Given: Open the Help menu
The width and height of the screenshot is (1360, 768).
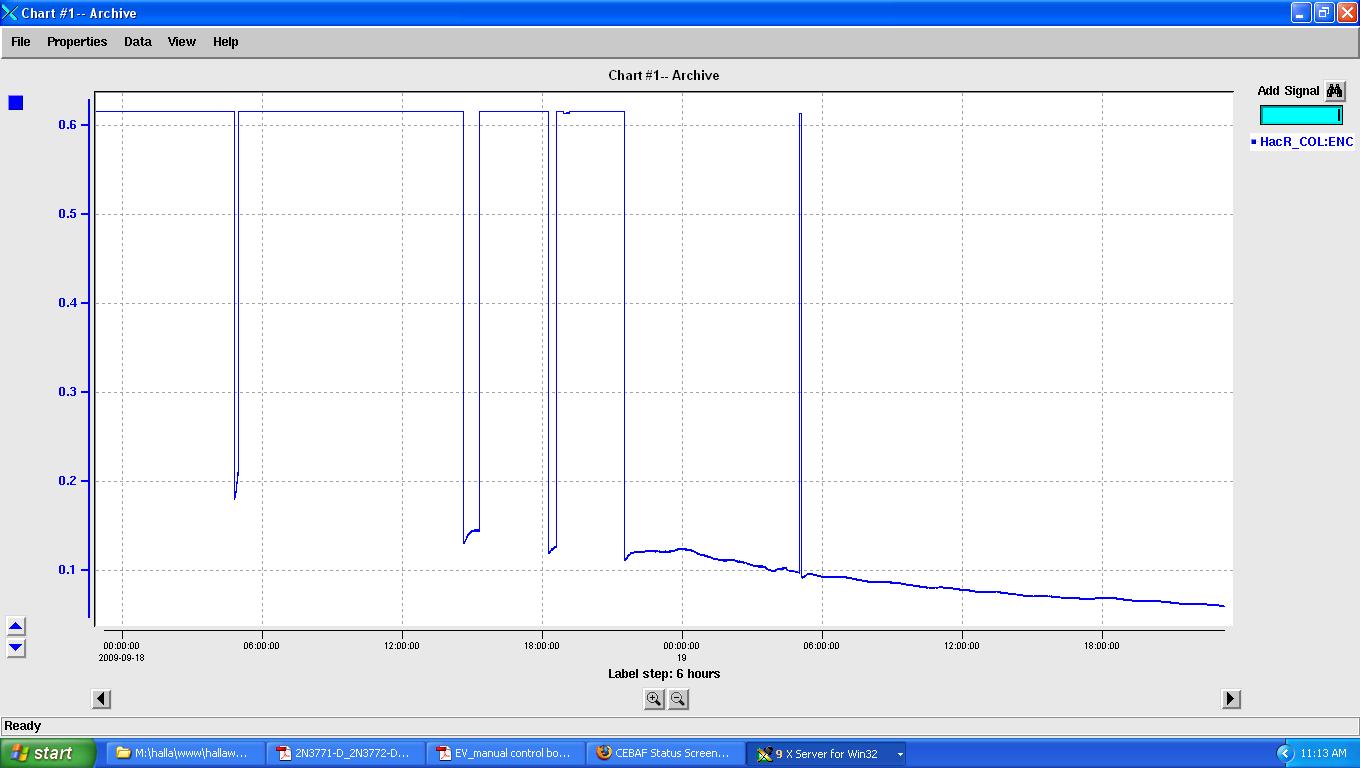Looking at the screenshot, I should (x=226, y=42).
